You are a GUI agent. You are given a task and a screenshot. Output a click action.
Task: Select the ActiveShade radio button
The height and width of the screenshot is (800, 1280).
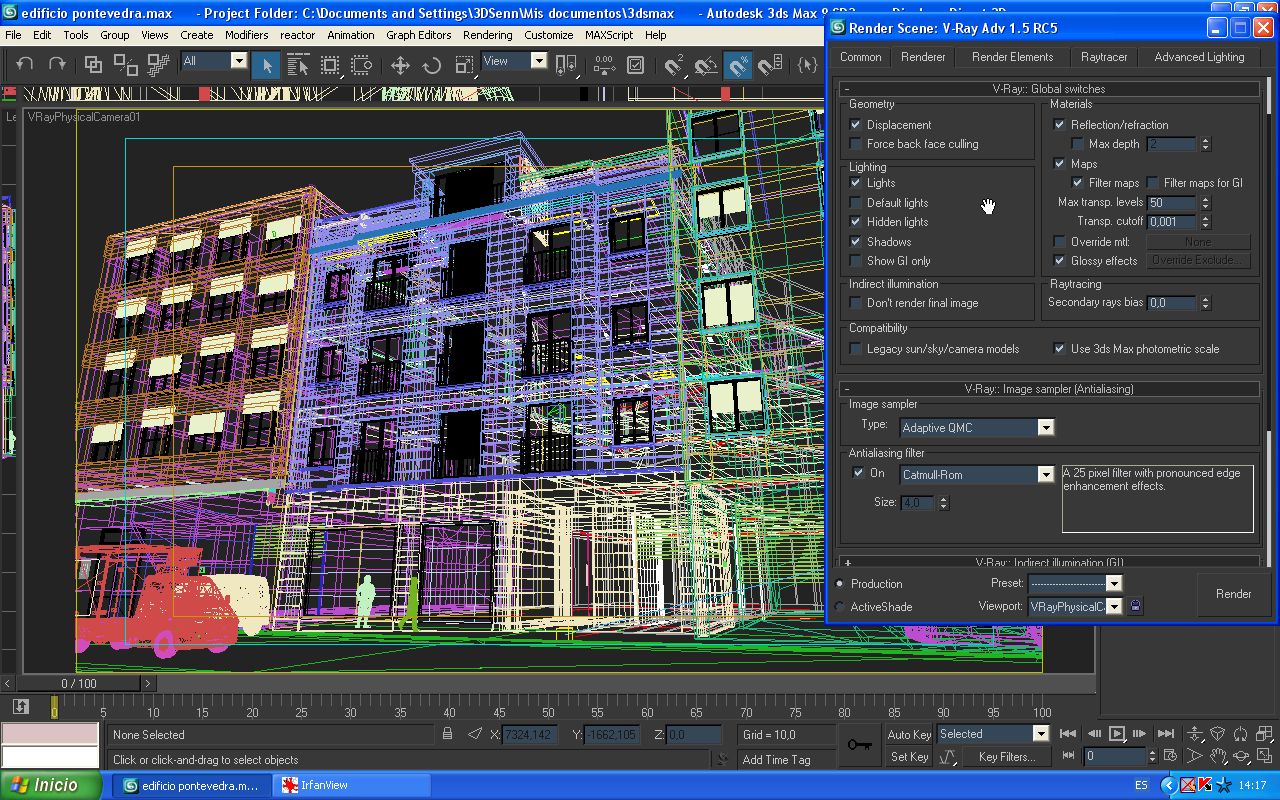[839, 607]
